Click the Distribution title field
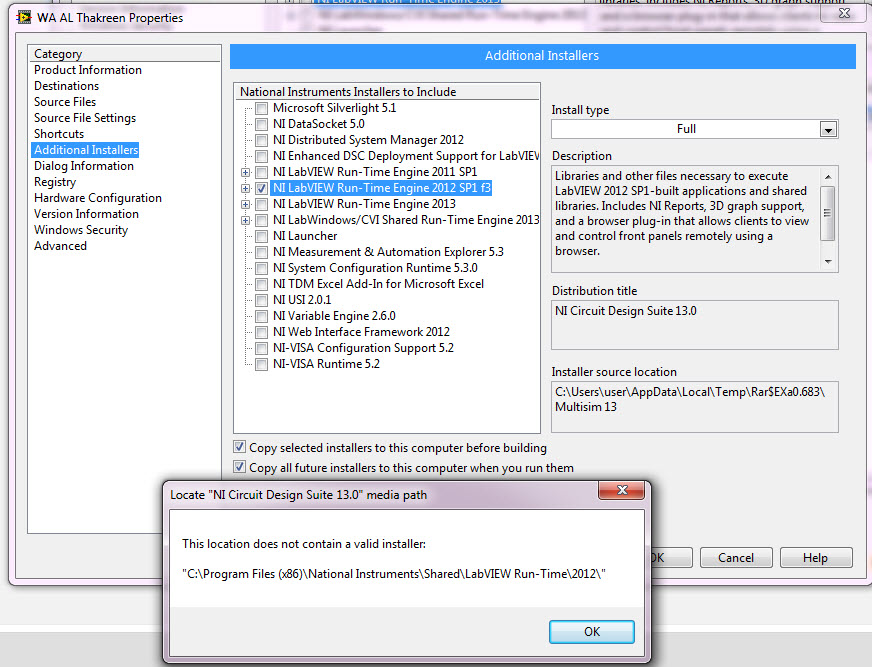 coord(695,325)
